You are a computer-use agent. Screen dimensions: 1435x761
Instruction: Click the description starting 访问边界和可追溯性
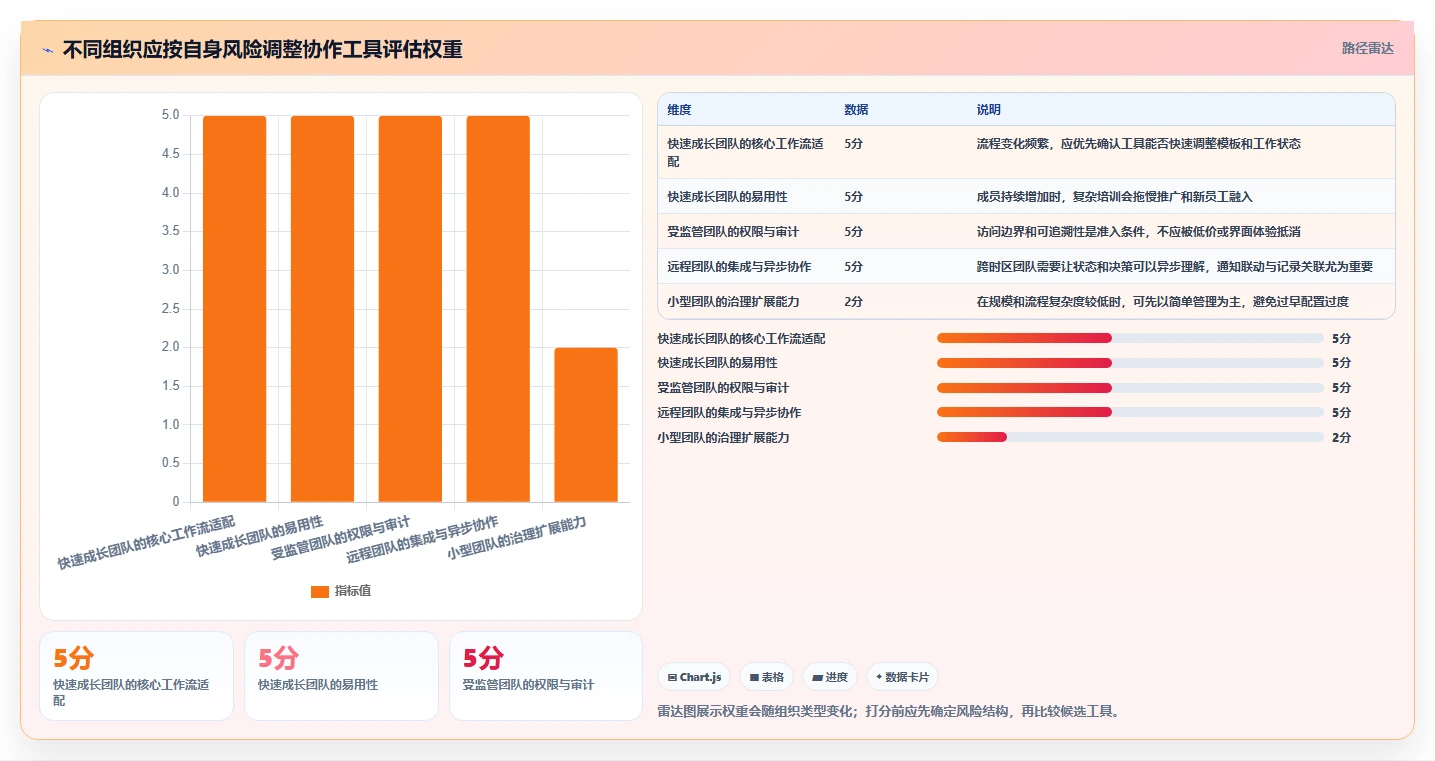point(1139,231)
